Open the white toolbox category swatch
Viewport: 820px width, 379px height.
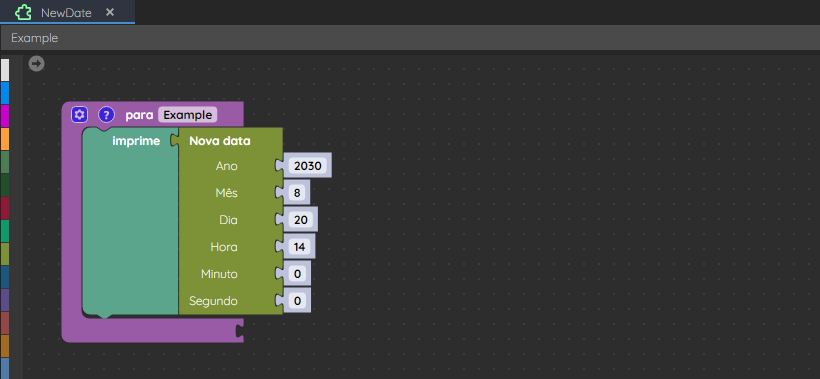(x=5, y=70)
